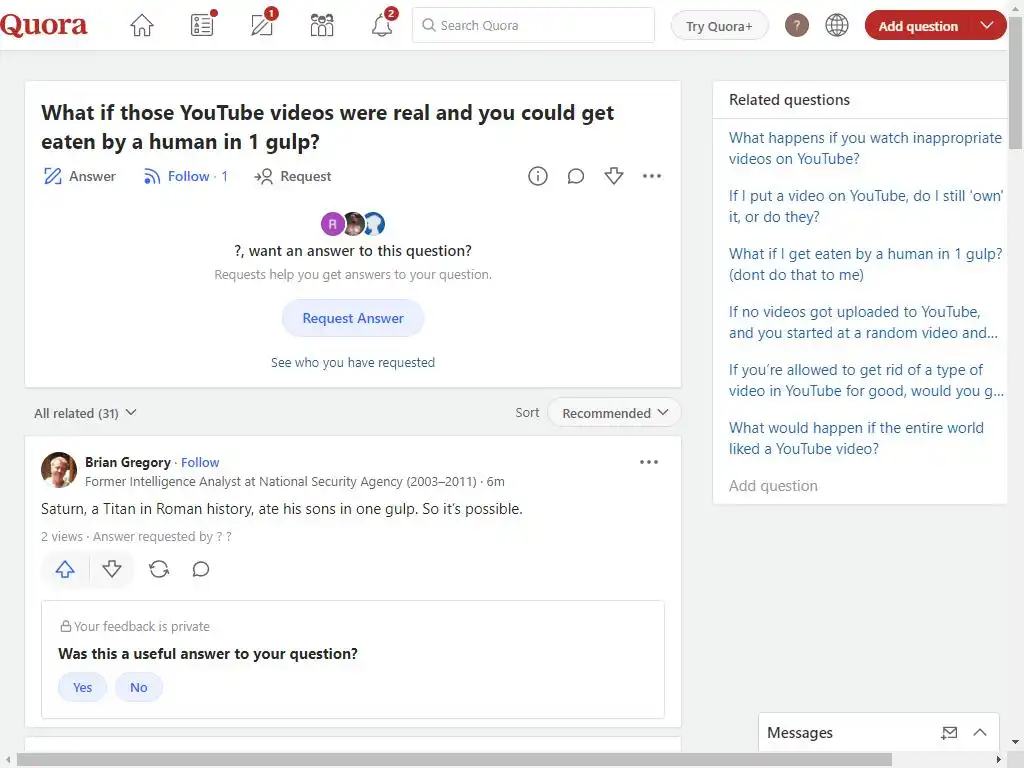
Task: Go to the Quora home icon
Action: (x=141, y=25)
